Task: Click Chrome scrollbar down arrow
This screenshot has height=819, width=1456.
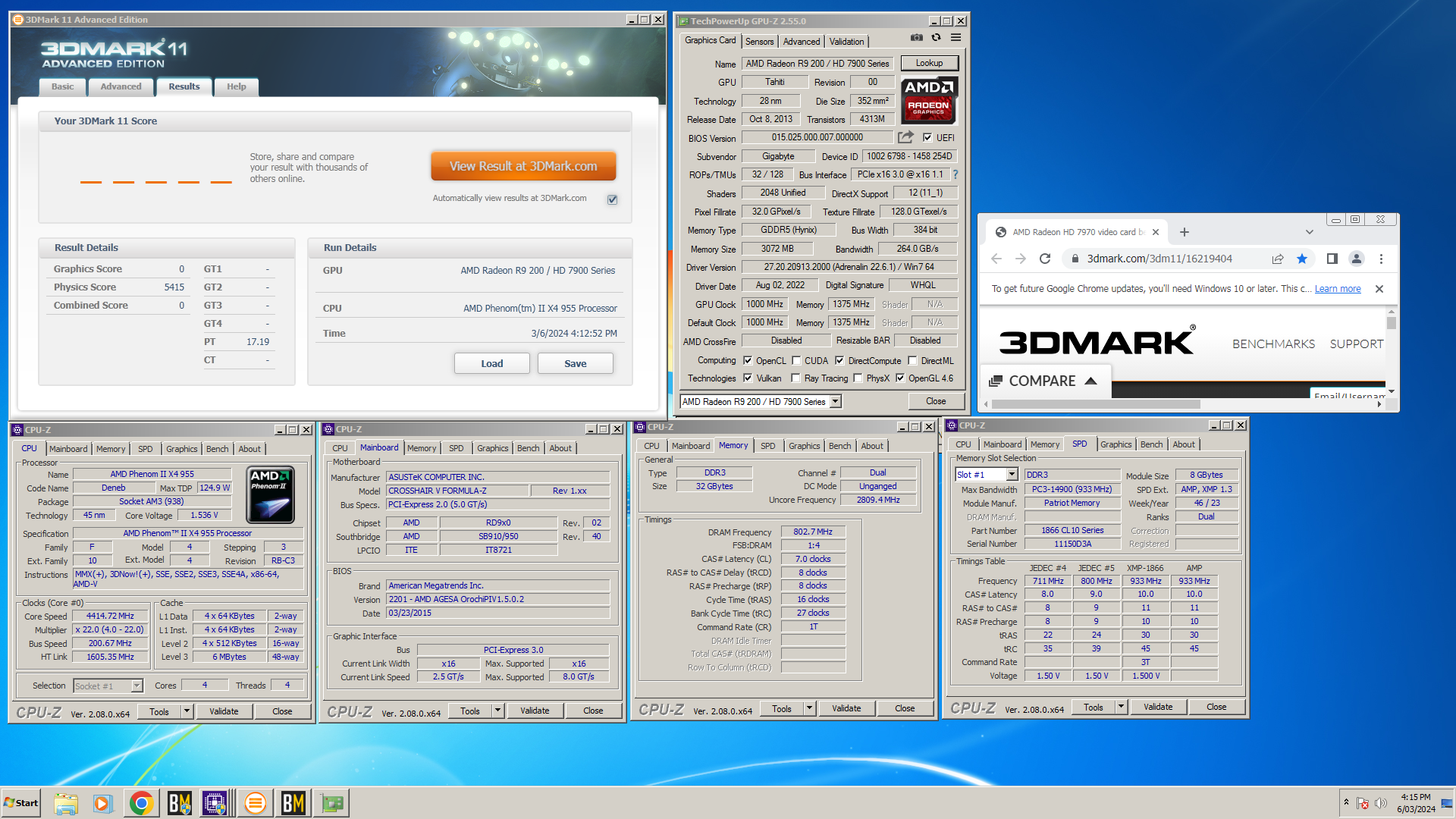Action: pos(1391,391)
